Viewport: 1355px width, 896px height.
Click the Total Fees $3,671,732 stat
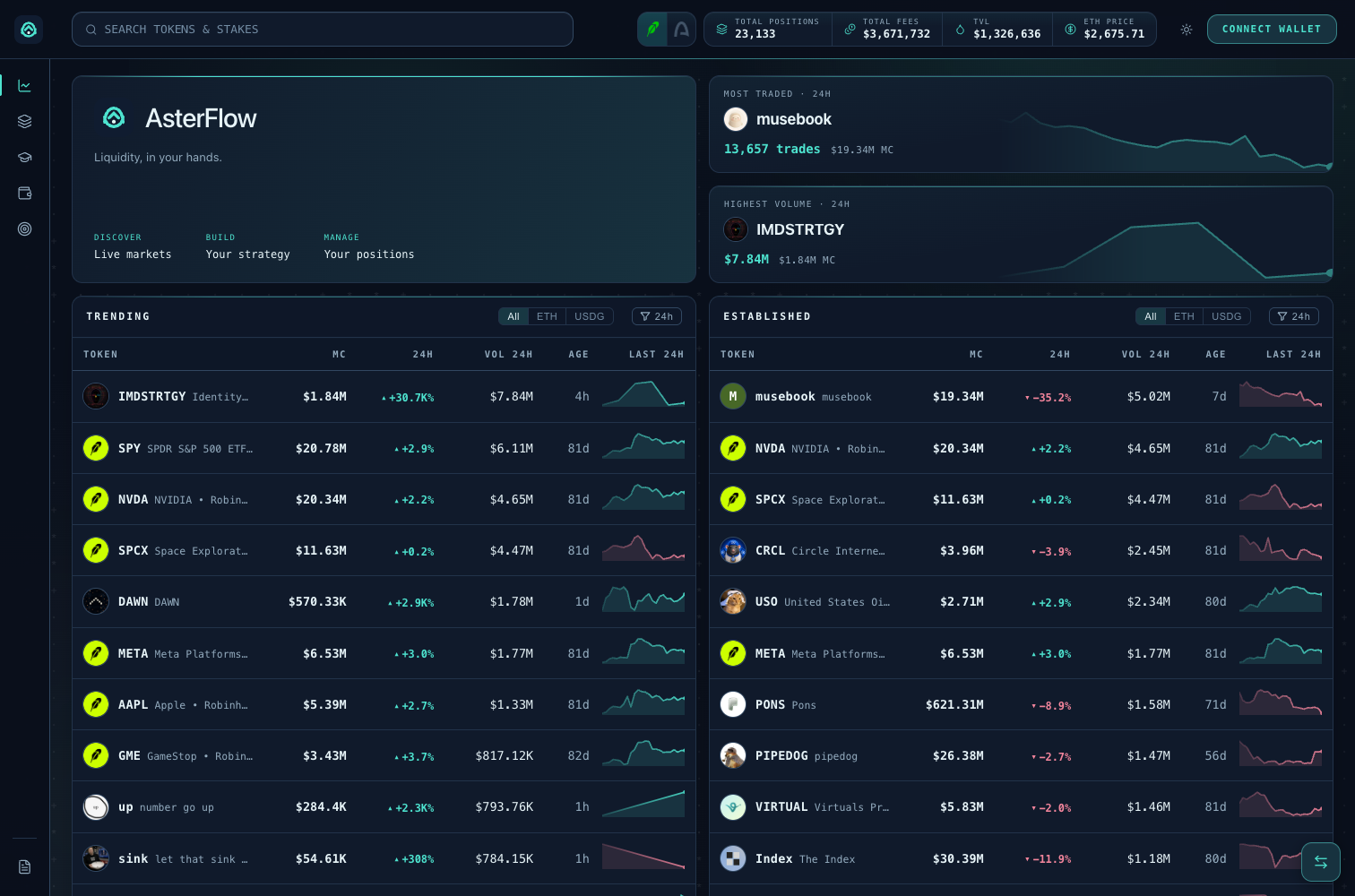tap(887, 30)
